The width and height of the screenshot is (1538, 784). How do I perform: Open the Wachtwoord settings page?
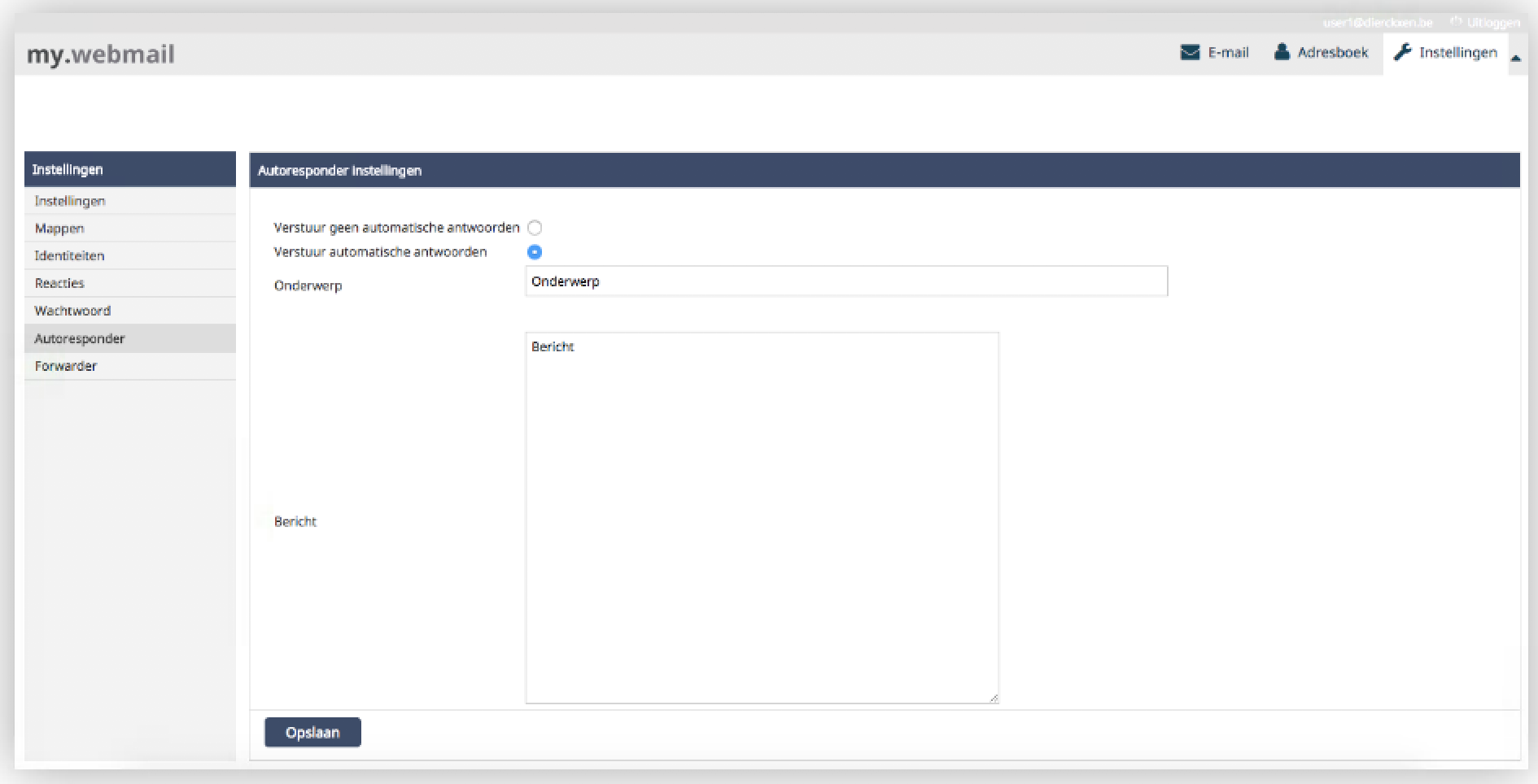pyautogui.click(x=72, y=311)
